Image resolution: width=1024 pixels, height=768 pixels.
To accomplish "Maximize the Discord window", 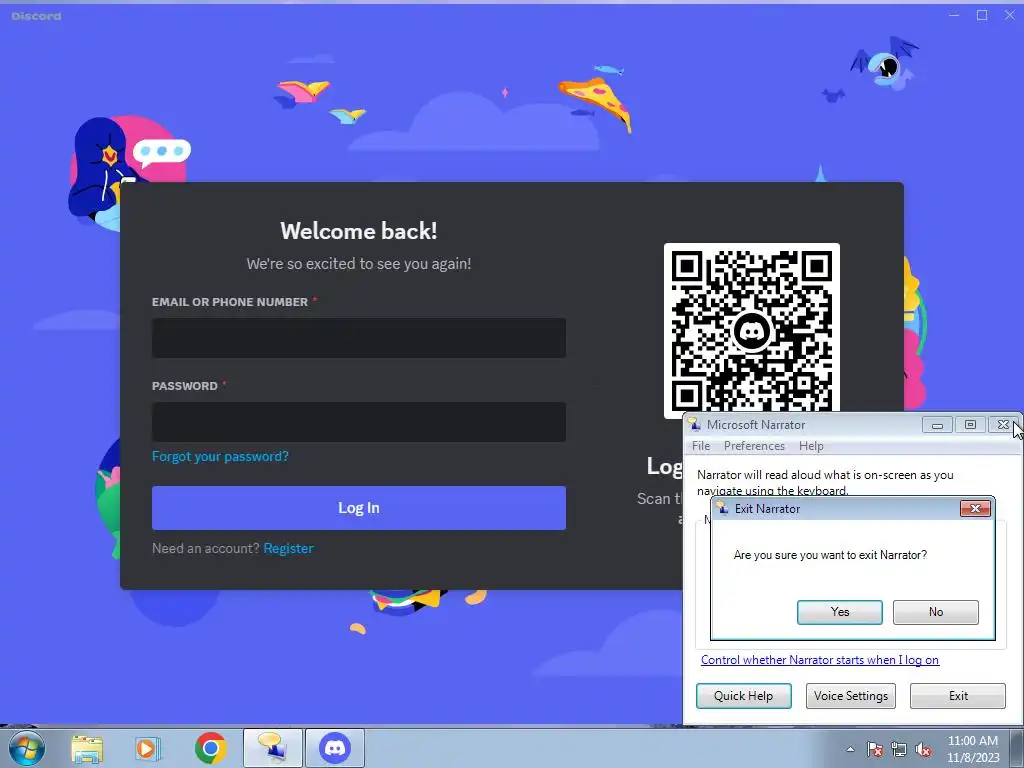I will pos(982,15).
